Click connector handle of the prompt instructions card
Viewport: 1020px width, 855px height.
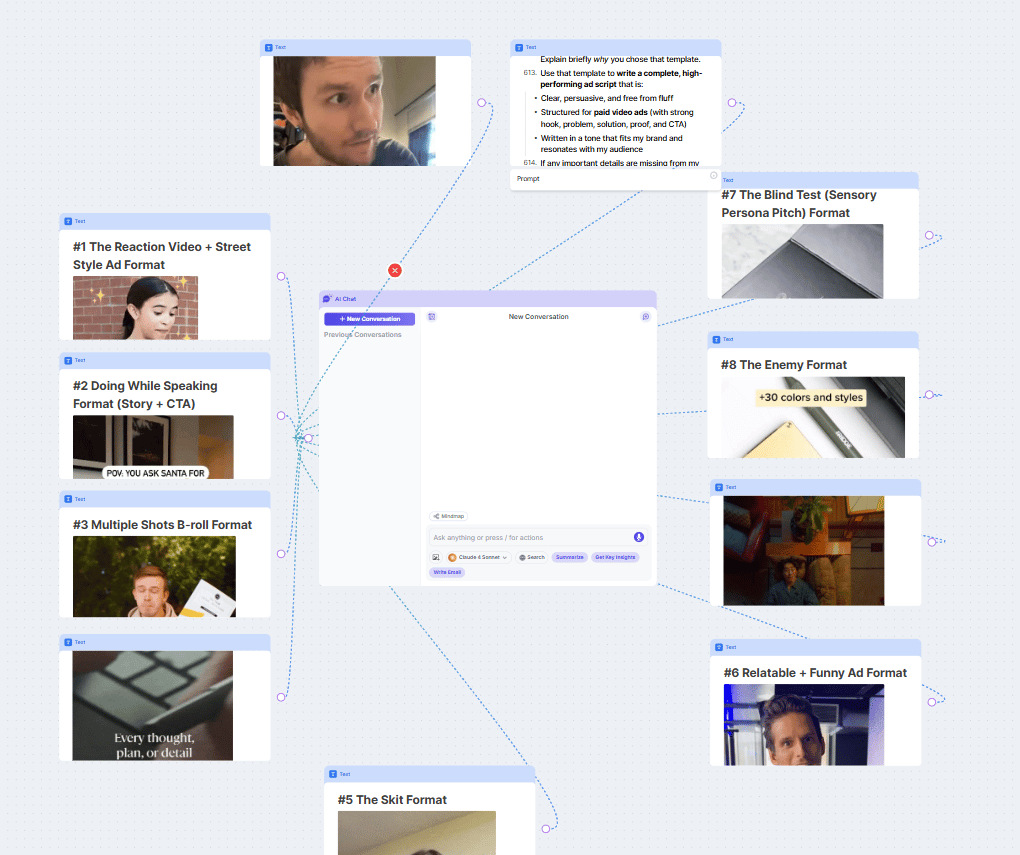pyautogui.click(x=732, y=103)
